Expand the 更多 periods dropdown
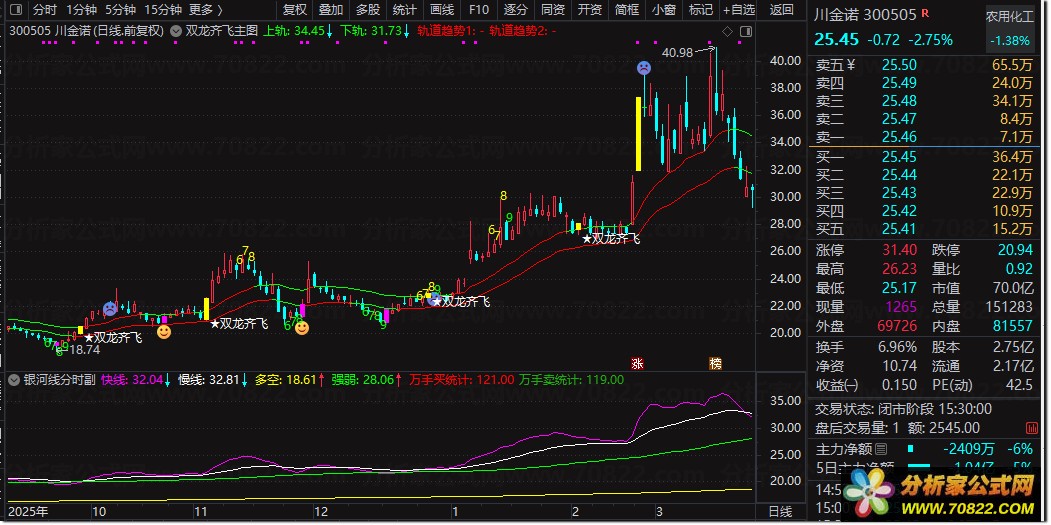The width and height of the screenshot is (1051, 525). [206, 9]
